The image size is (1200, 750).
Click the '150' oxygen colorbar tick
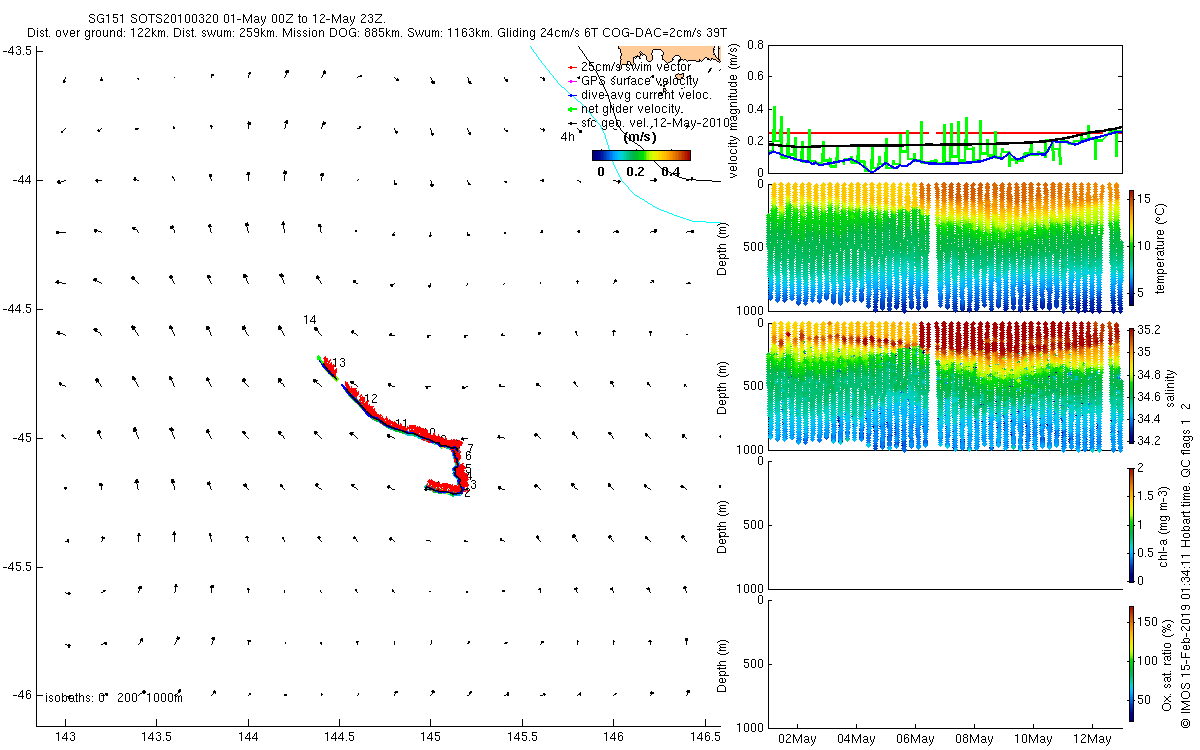click(1149, 622)
